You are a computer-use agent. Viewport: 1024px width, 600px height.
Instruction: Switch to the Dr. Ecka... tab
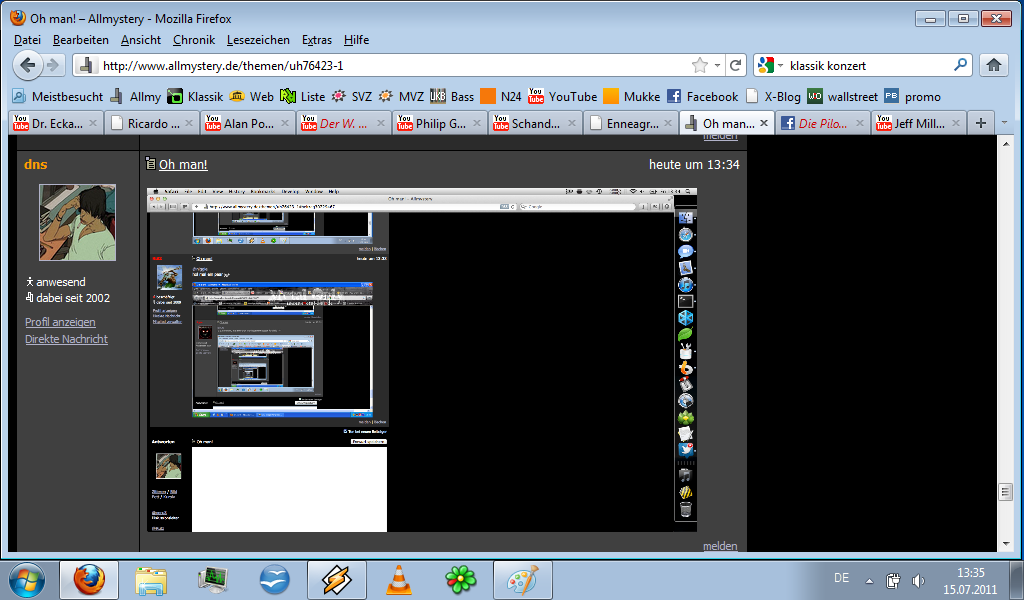click(56, 123)
